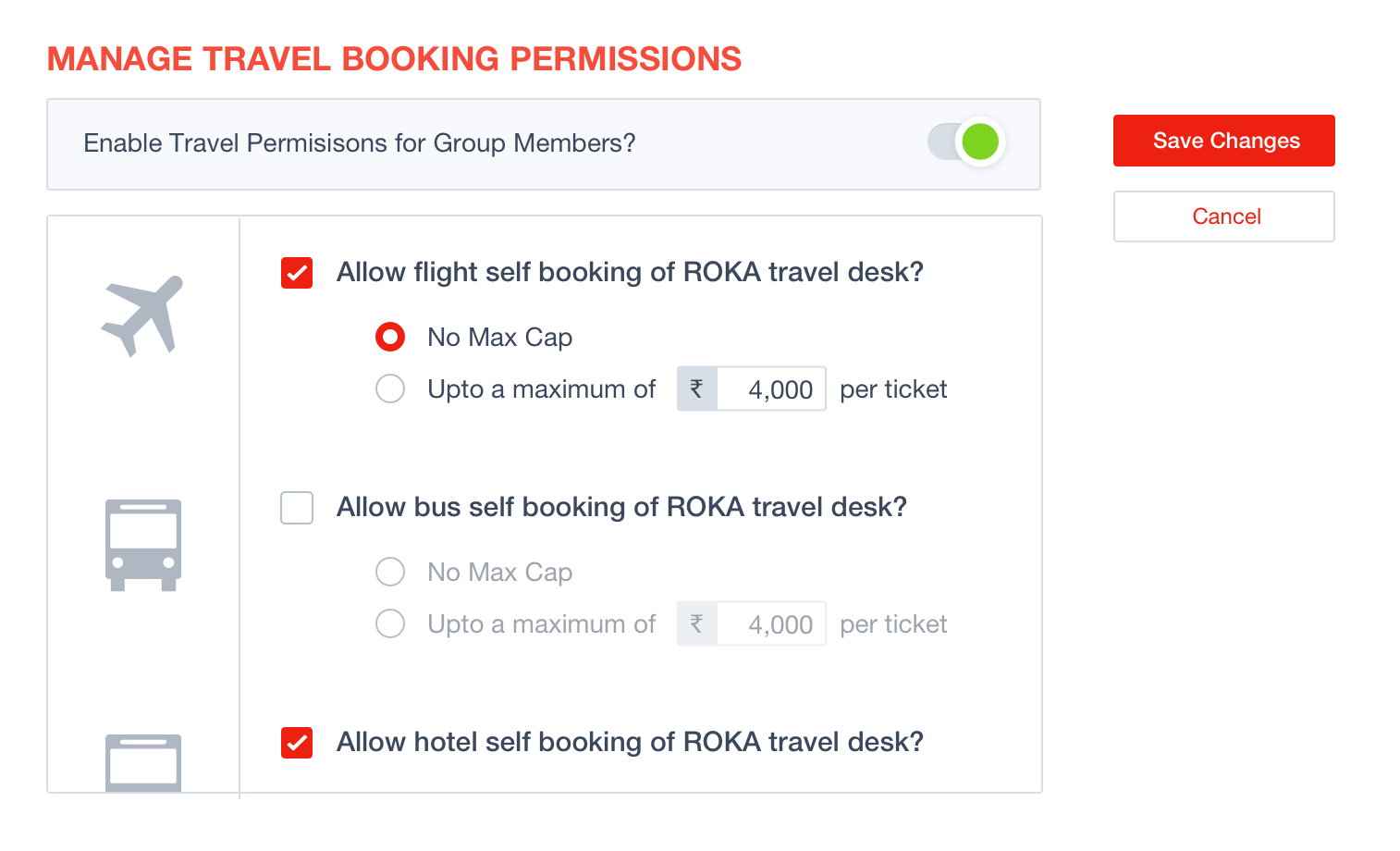This screenshot has width=1400, height=851.
Task: Click the hotel icon at bottom
Action: coord(143,763)
